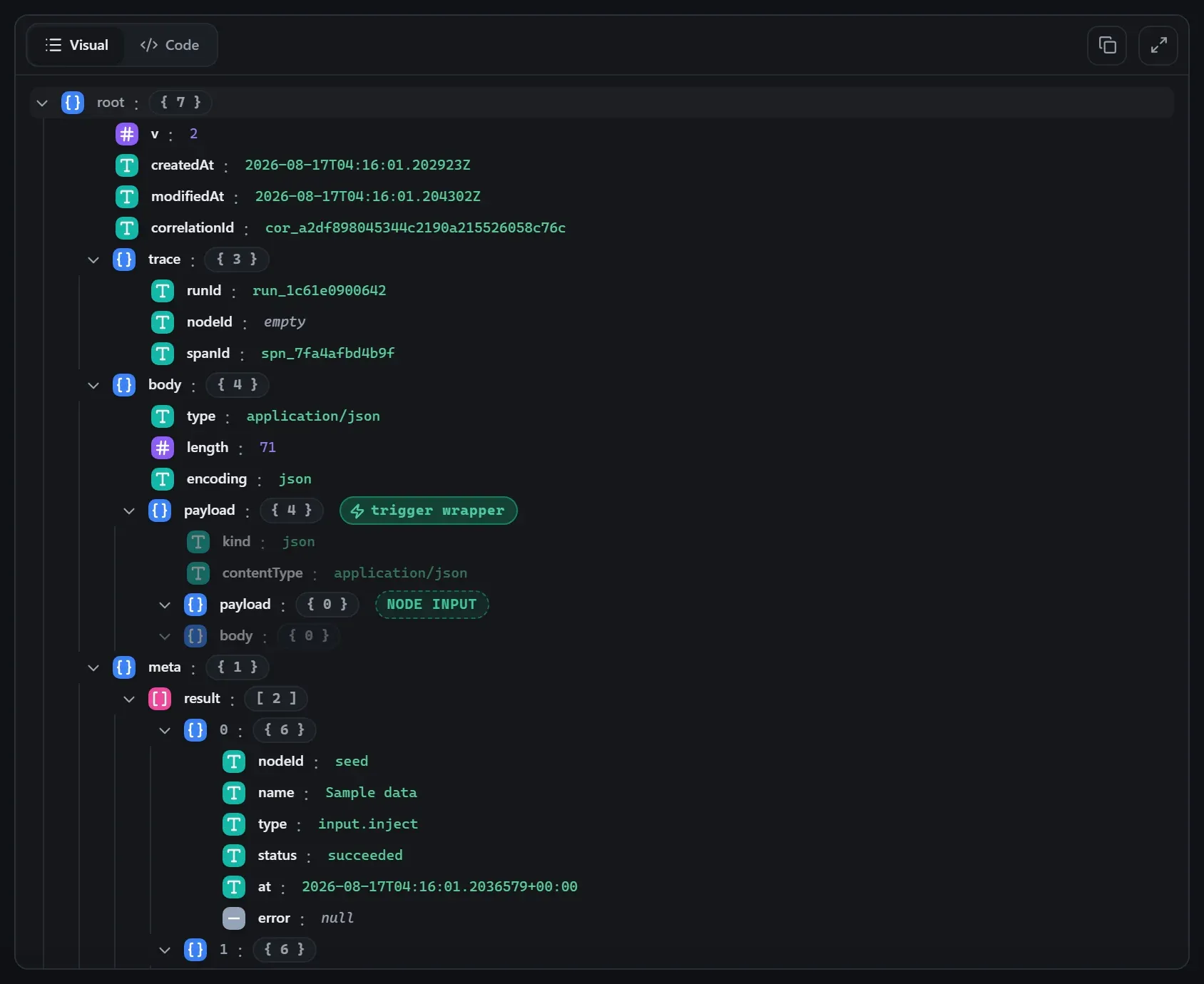Collapse the trigger wrapper payload node
This screenshot has width=1204, height=984.
129,511
